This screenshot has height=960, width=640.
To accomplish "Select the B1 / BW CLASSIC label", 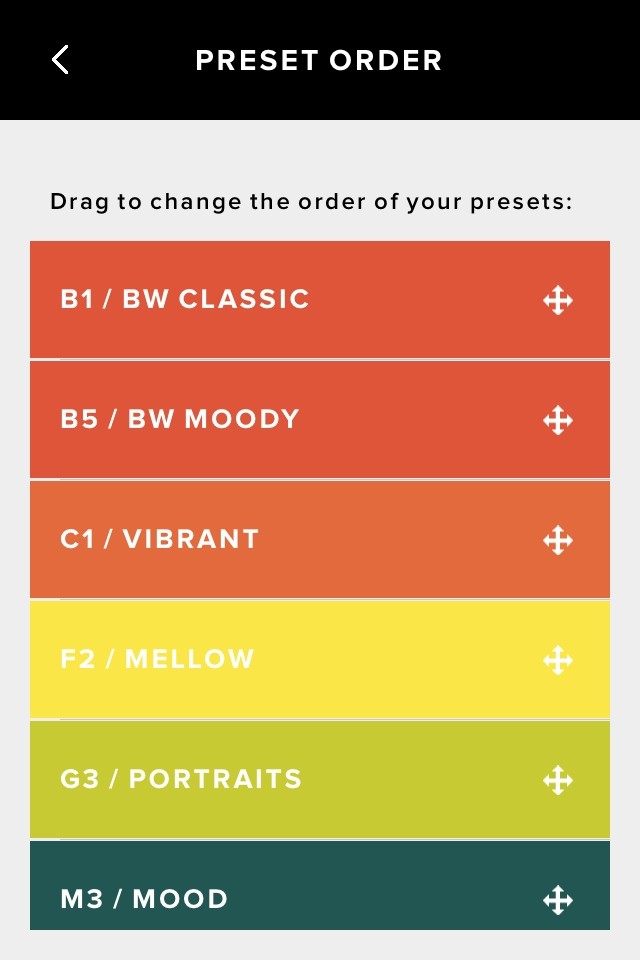I will tap(185, 299).
